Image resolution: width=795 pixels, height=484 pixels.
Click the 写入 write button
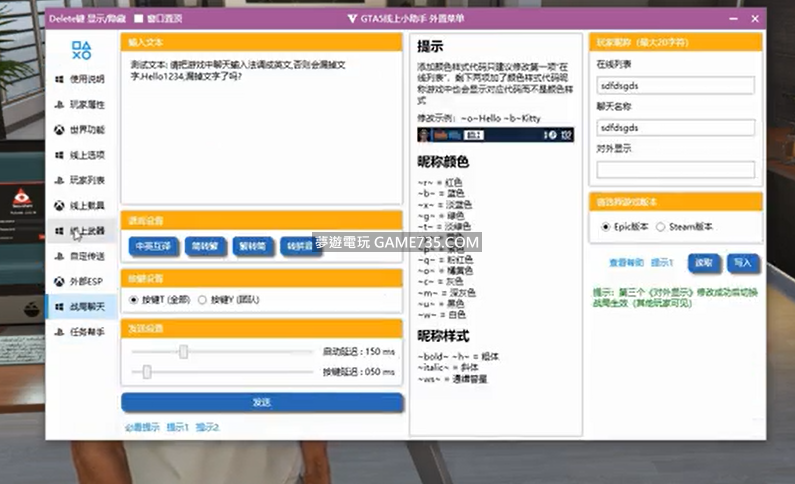point(742,263)
